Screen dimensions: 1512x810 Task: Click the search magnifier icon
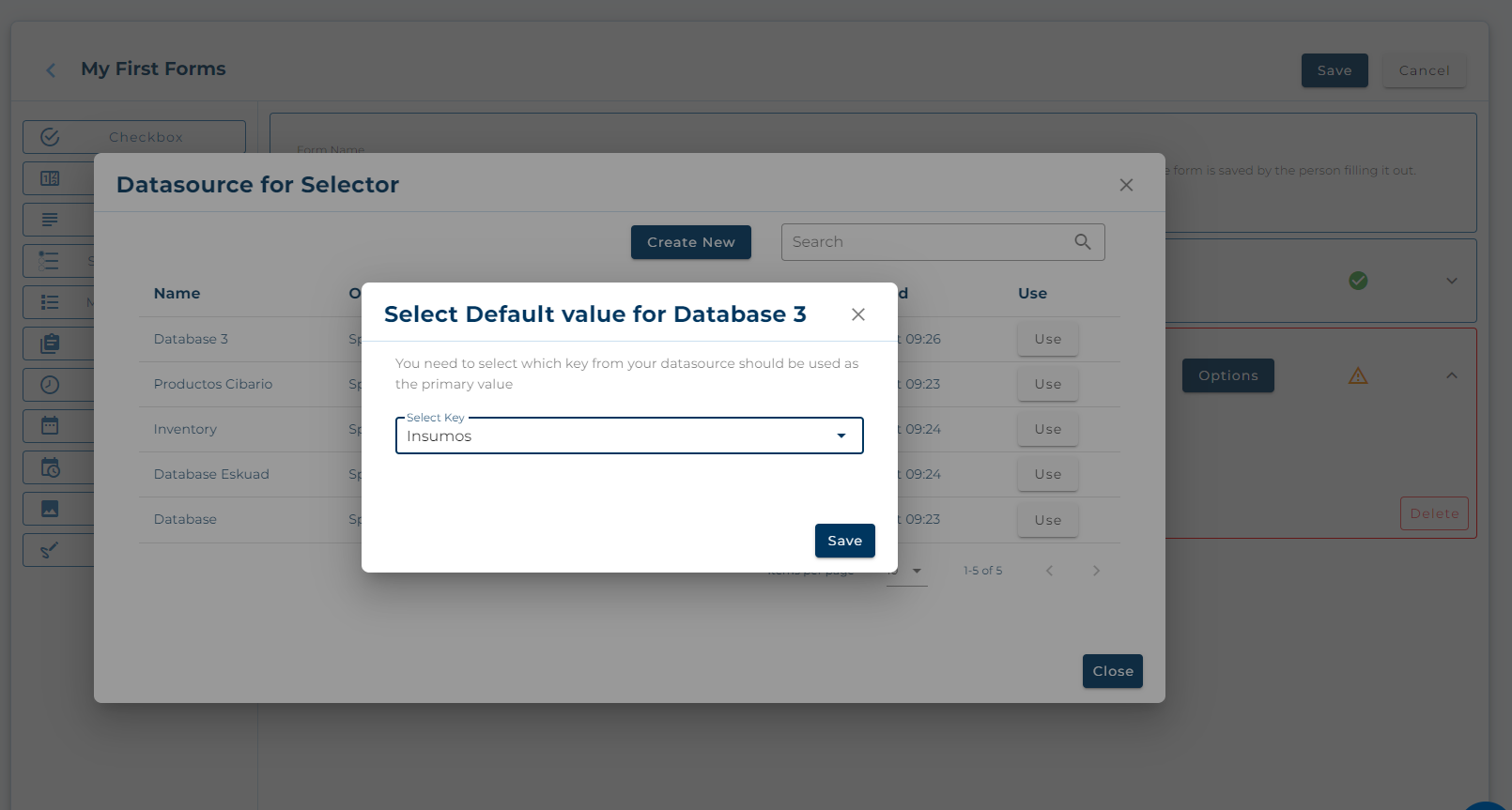[1082, 242]
